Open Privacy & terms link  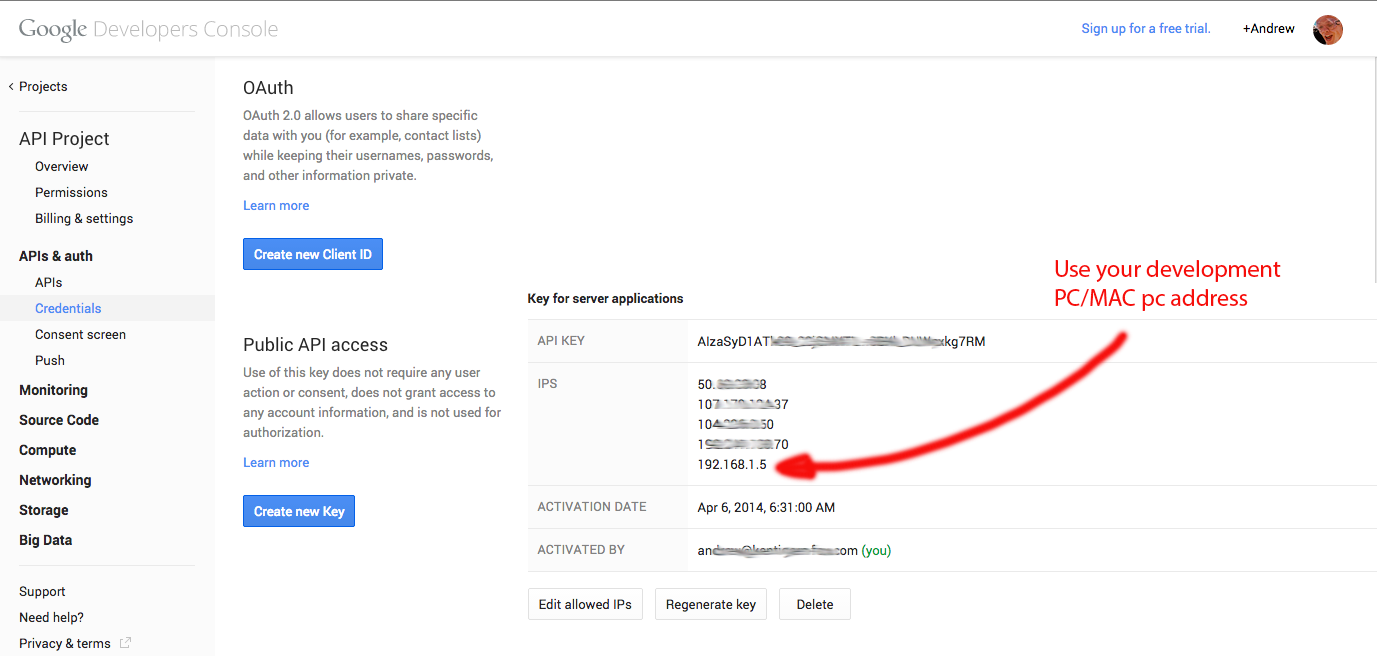click(x=65, y=643)
